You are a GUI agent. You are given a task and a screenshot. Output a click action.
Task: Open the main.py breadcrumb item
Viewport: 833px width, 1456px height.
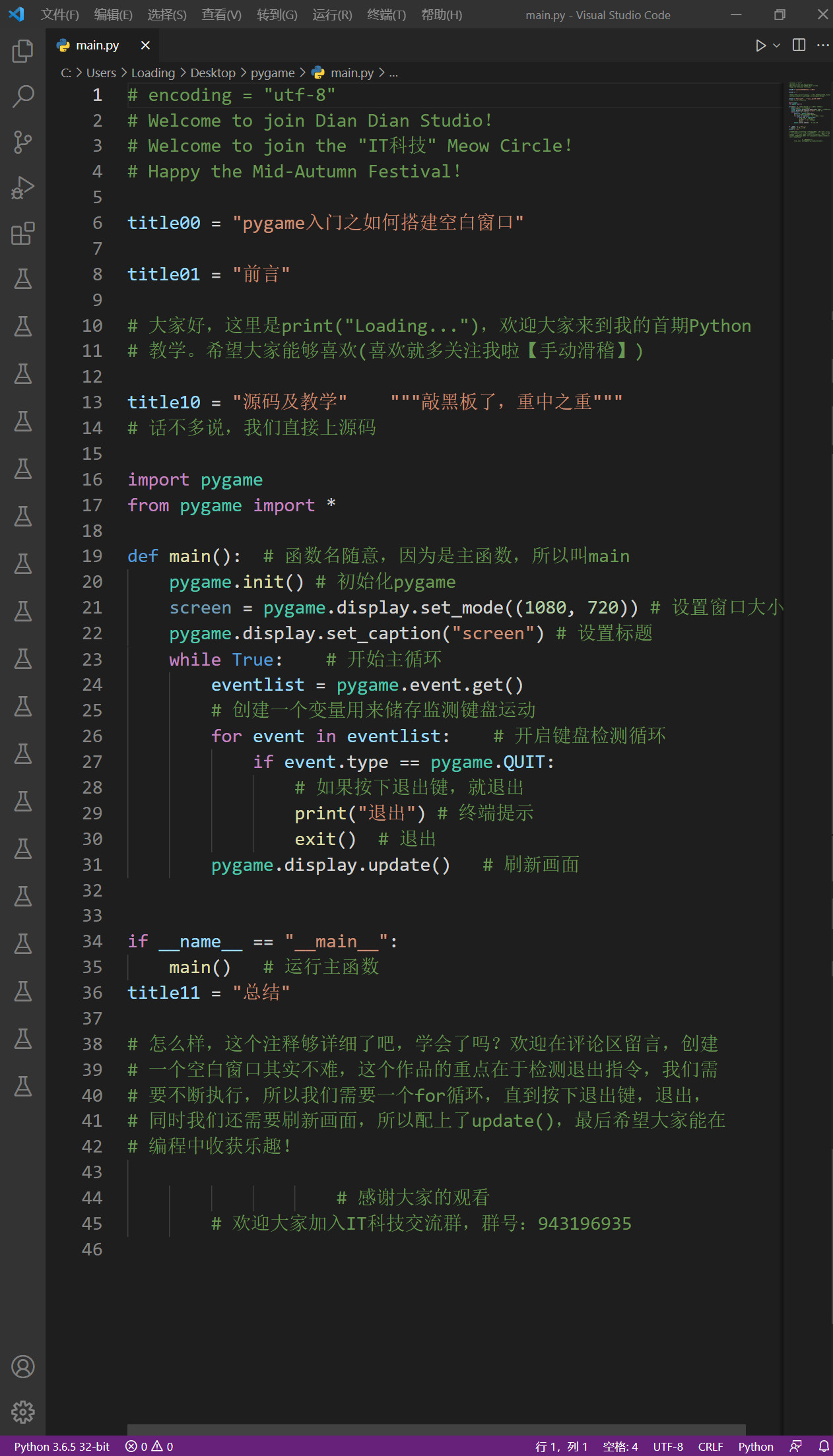coord(343,73)
